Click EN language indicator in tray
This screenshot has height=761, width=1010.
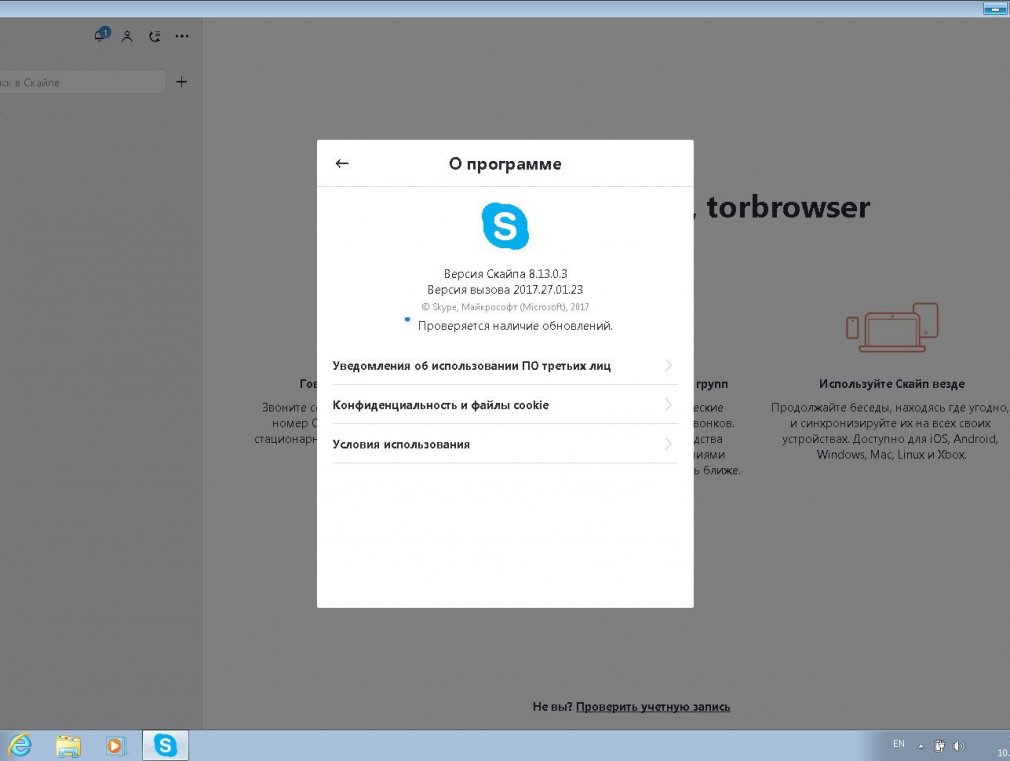click(x=899, y=744)
